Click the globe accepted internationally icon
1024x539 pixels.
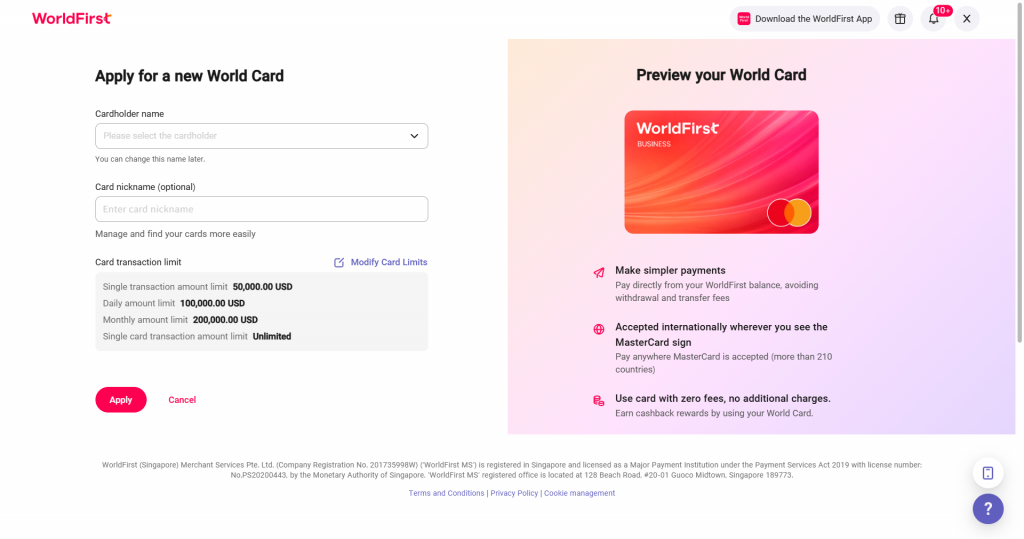[x=599, y=329]
